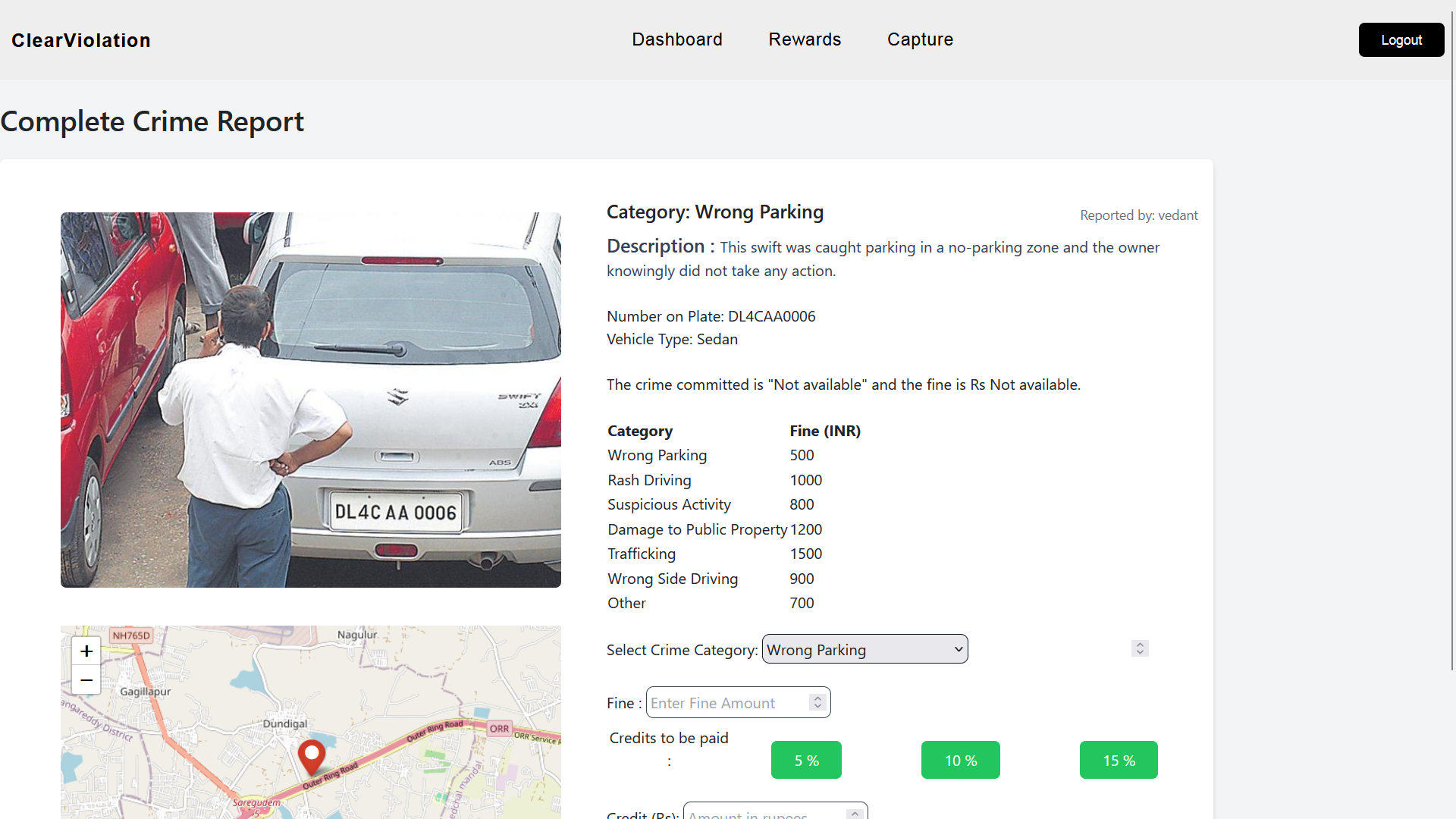Open the Dashboard nav item
This screenshot has height=819, width=1456.
(677, 39)
